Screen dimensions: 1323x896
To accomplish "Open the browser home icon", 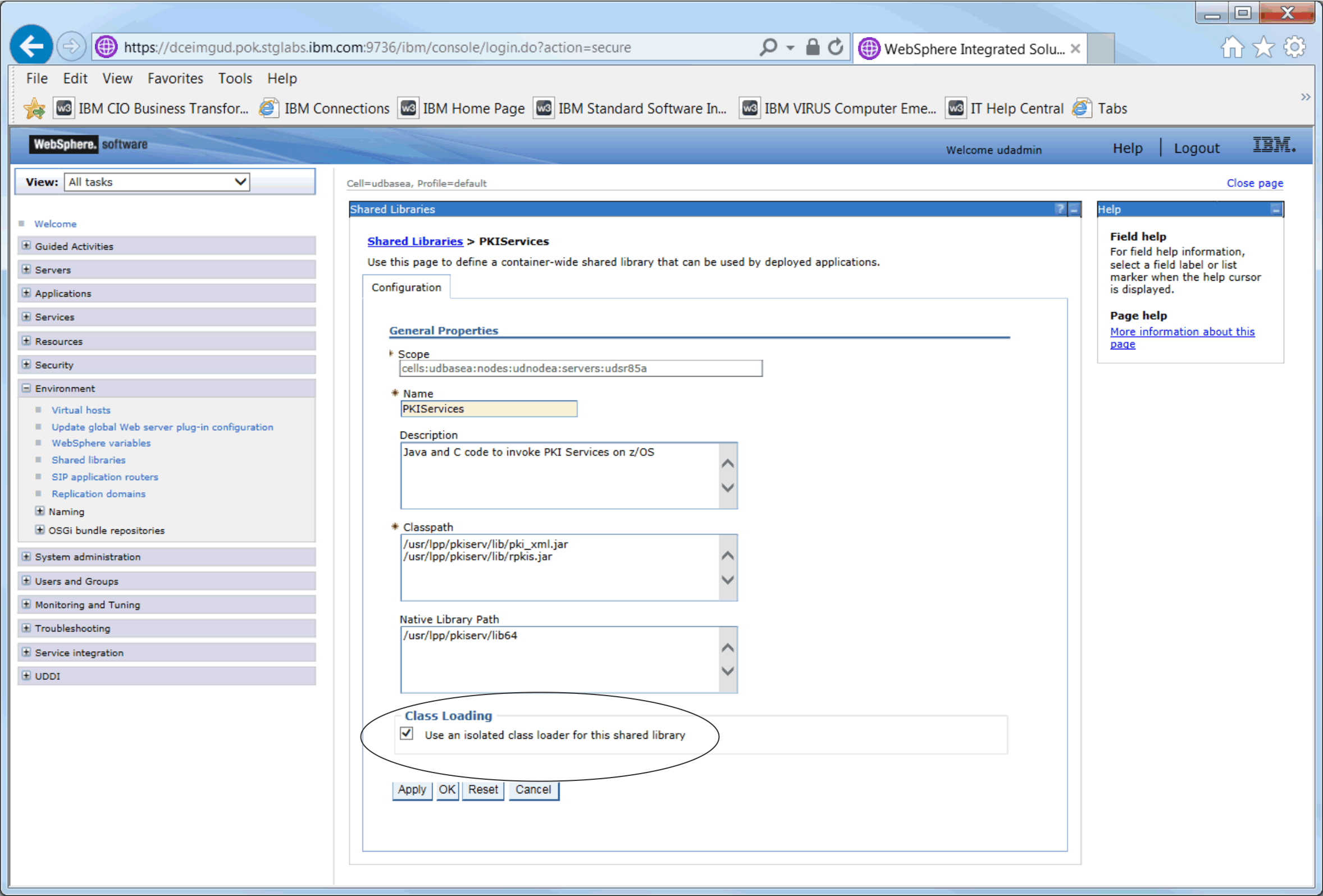I will point(1232,47).
